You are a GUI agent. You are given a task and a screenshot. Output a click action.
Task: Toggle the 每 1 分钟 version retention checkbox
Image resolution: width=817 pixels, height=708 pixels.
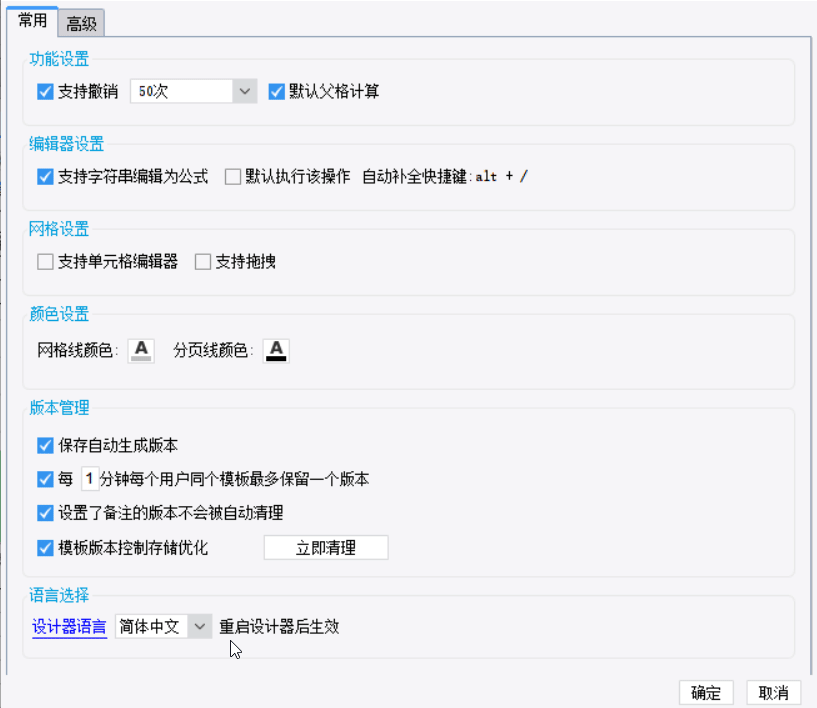click(x=45, y=479)
